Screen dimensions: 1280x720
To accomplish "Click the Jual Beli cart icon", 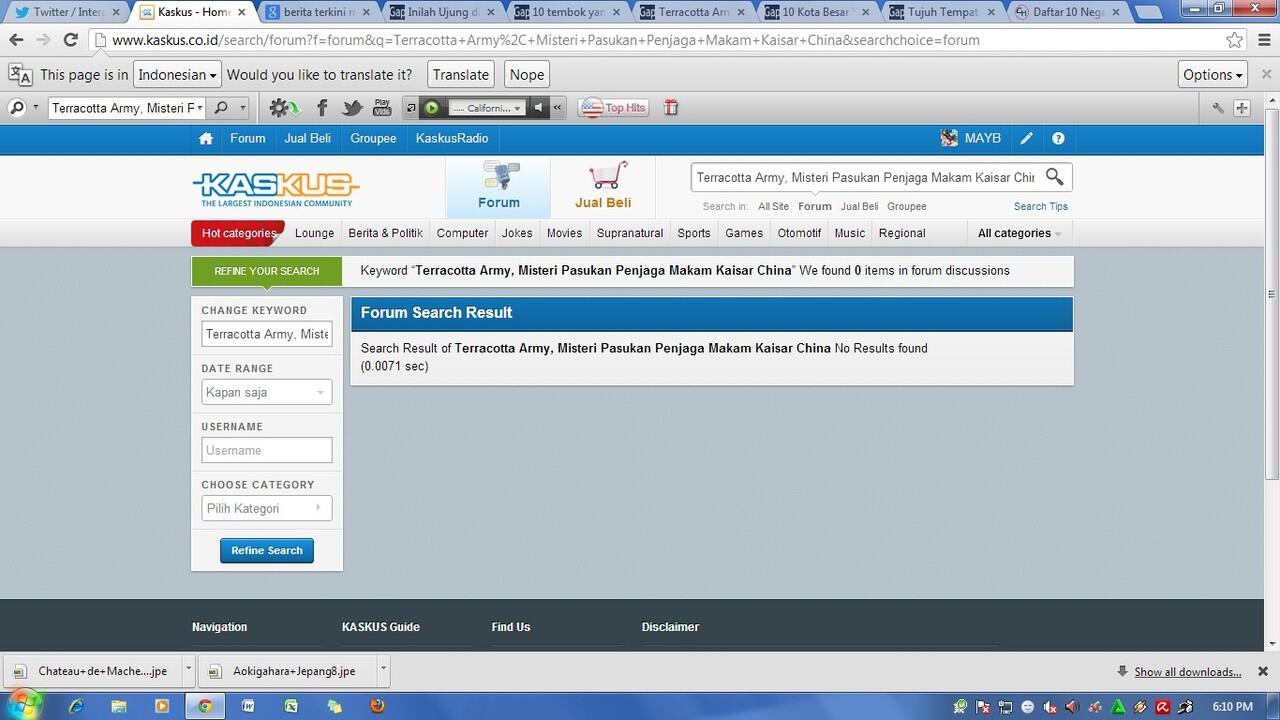I will (x=607, y=175).
